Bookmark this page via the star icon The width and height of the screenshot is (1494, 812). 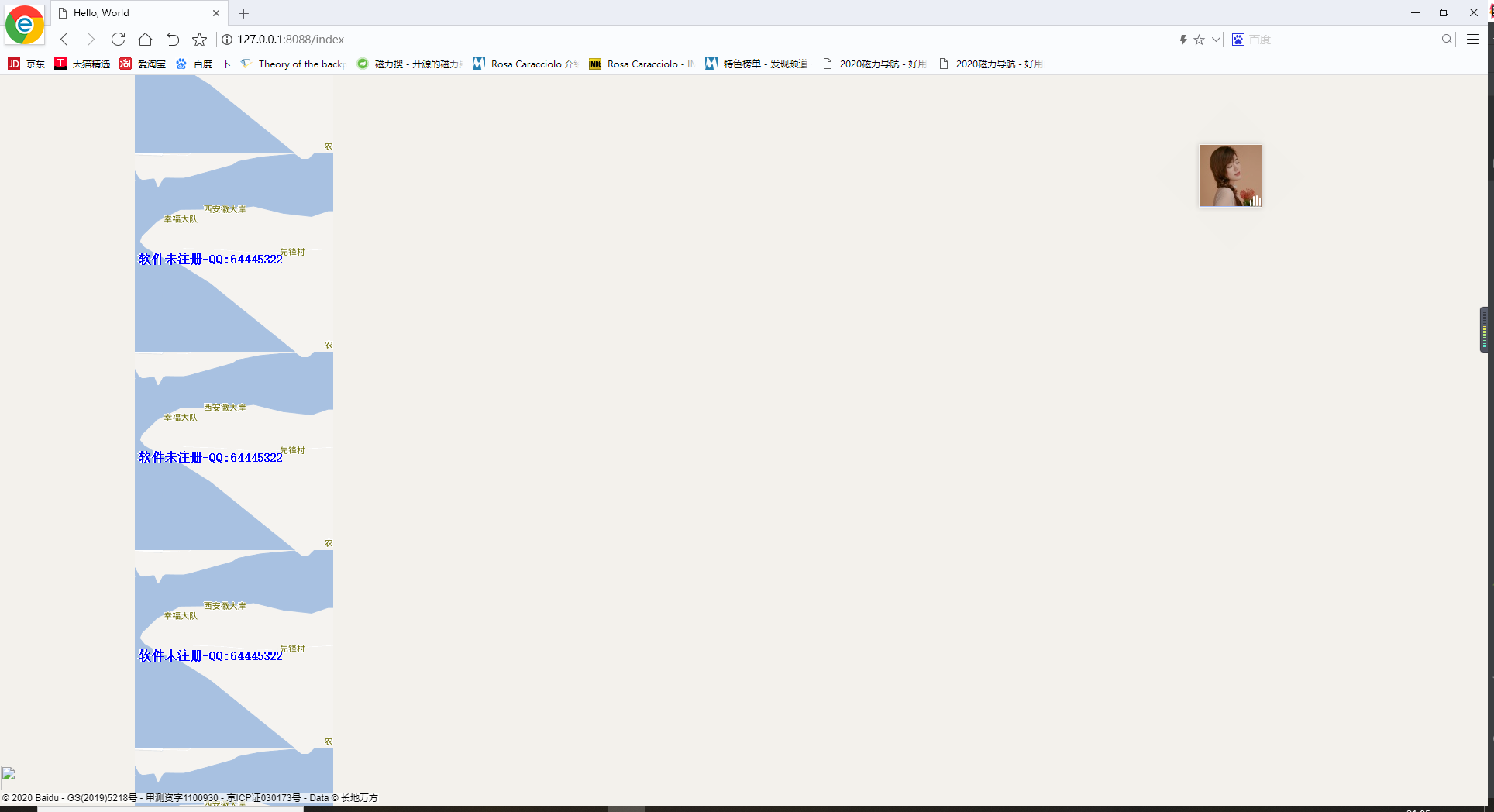point(199,39)
